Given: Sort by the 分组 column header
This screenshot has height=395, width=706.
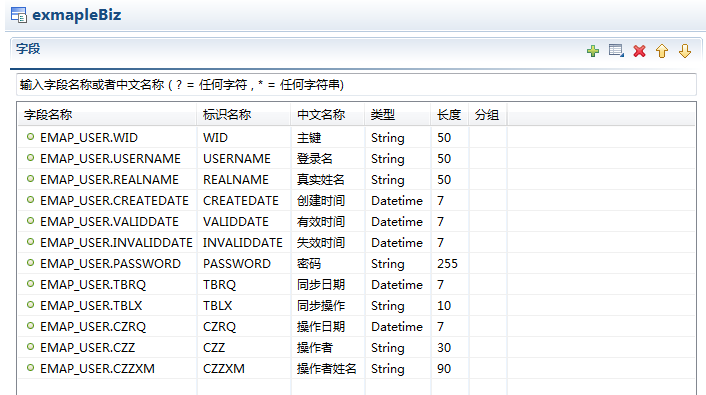Looking at the screenshot, I should 488,115.
